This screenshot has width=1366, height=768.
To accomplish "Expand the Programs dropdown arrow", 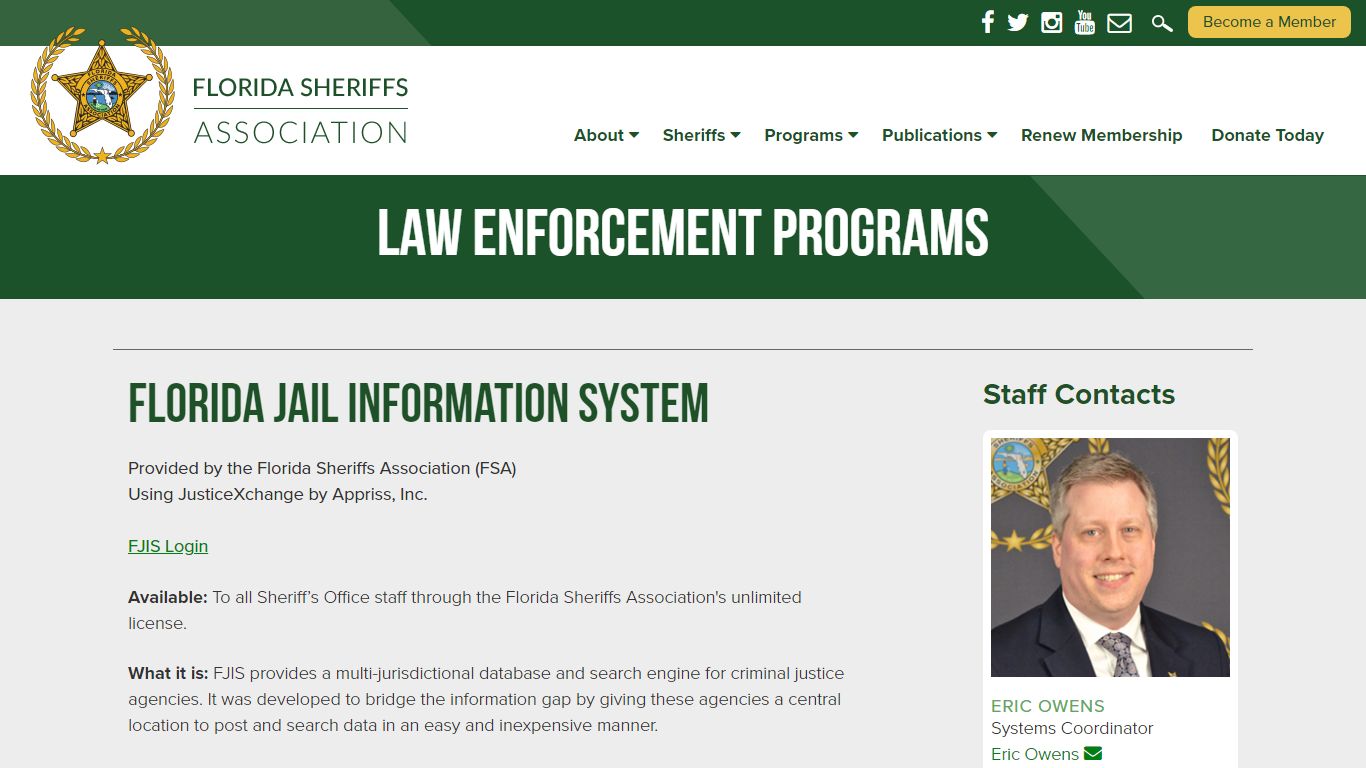I will (x=853, y=135).
